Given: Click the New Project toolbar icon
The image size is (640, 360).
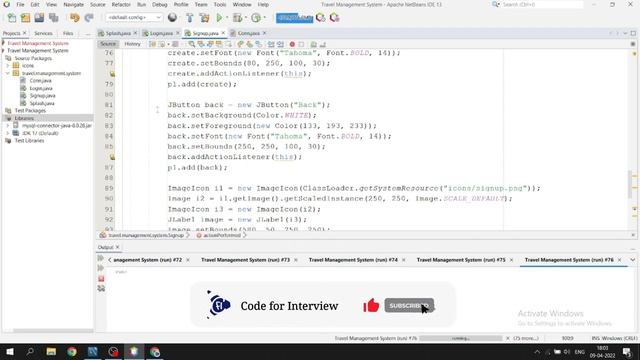Looking at the screenshot, I should click(x=25, y=18).
